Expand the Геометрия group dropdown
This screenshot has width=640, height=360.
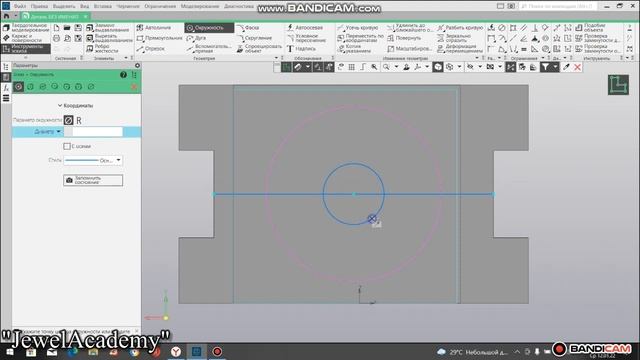click(276, 58)
